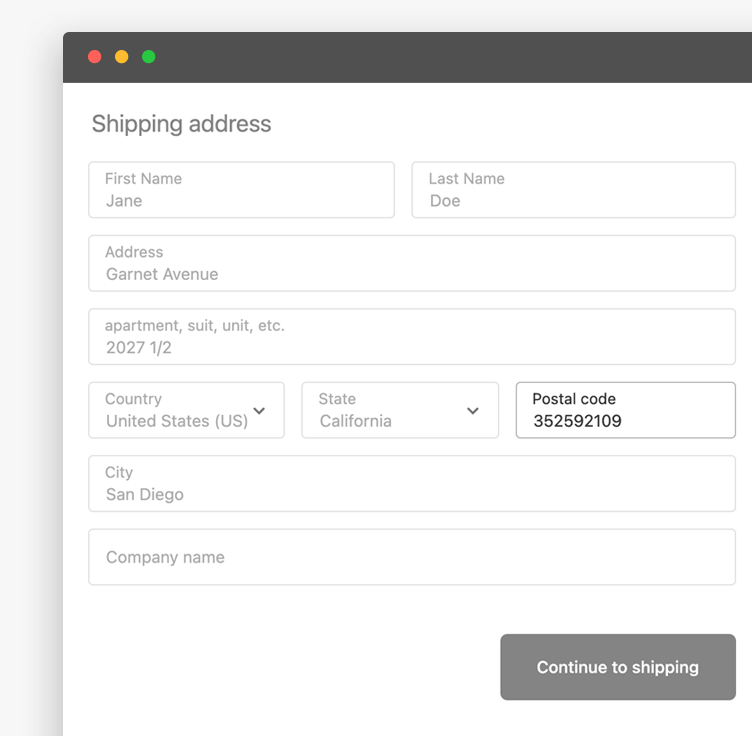The height and width of the screenshot is (736, 752).
Task: Click the green maximize window button
Action: pyautogui.click(x=149, y=57)
